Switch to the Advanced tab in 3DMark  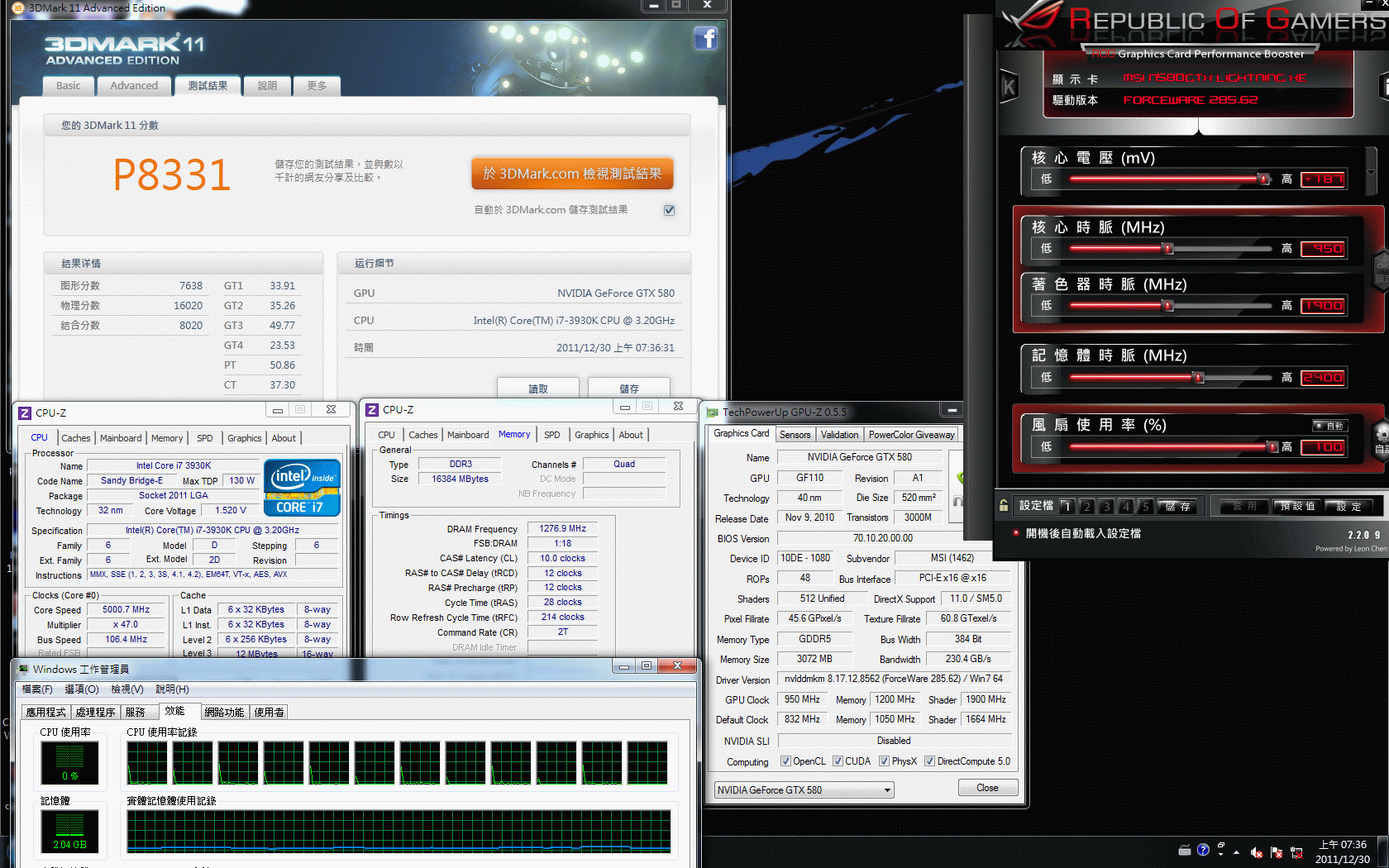[x=134, y=85]
